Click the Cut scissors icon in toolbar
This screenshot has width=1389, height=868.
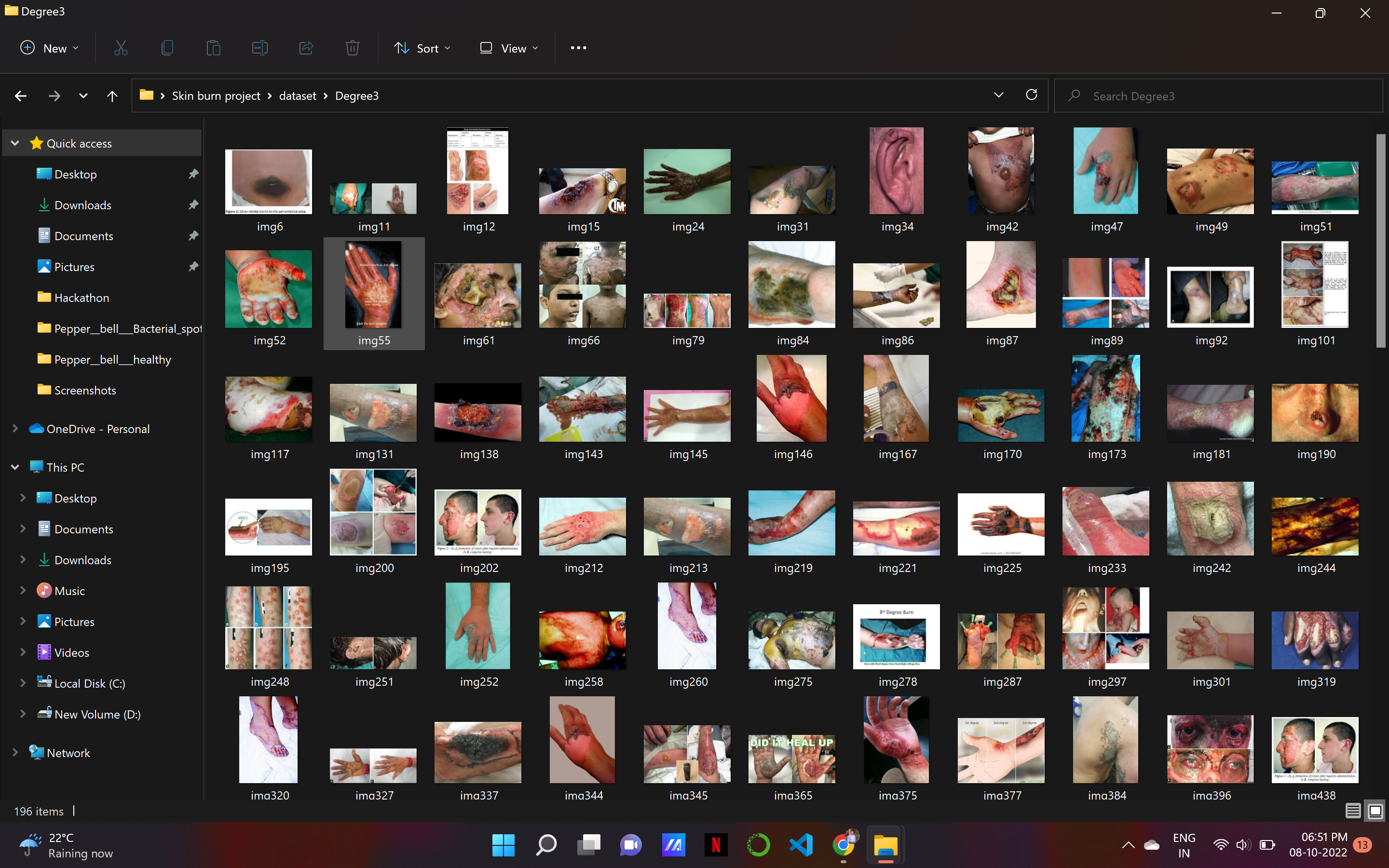[121, 48]
